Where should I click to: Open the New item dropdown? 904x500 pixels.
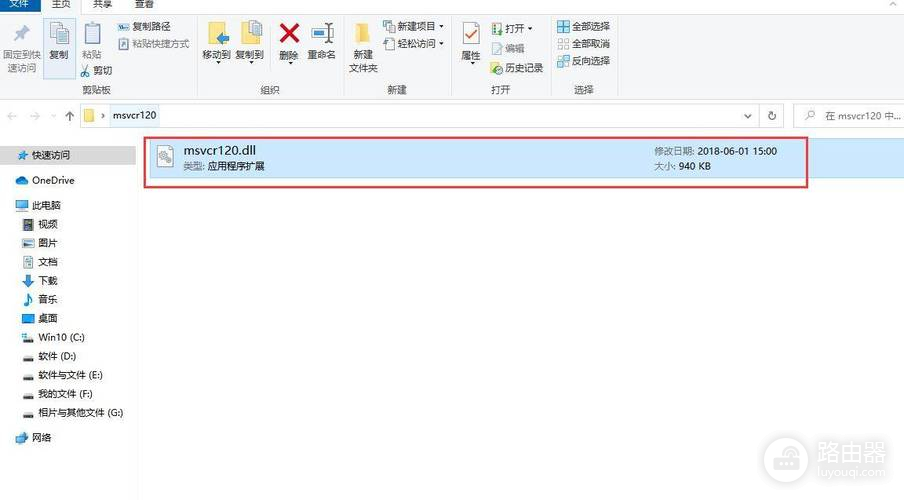point(413,27)
